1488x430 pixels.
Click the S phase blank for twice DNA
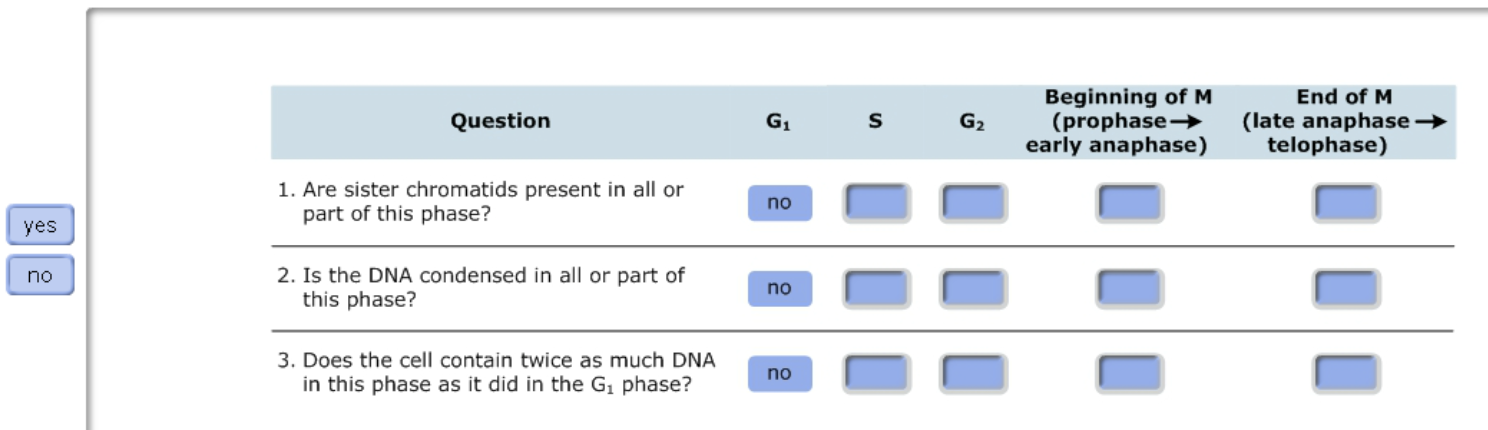coord(876,373)
